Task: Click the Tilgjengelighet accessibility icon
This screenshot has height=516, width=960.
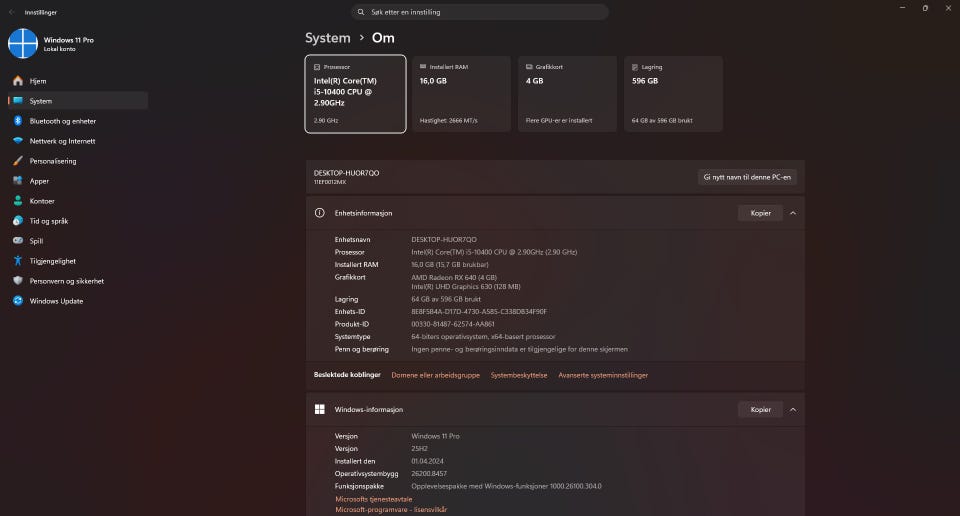Action: (18, 261)
